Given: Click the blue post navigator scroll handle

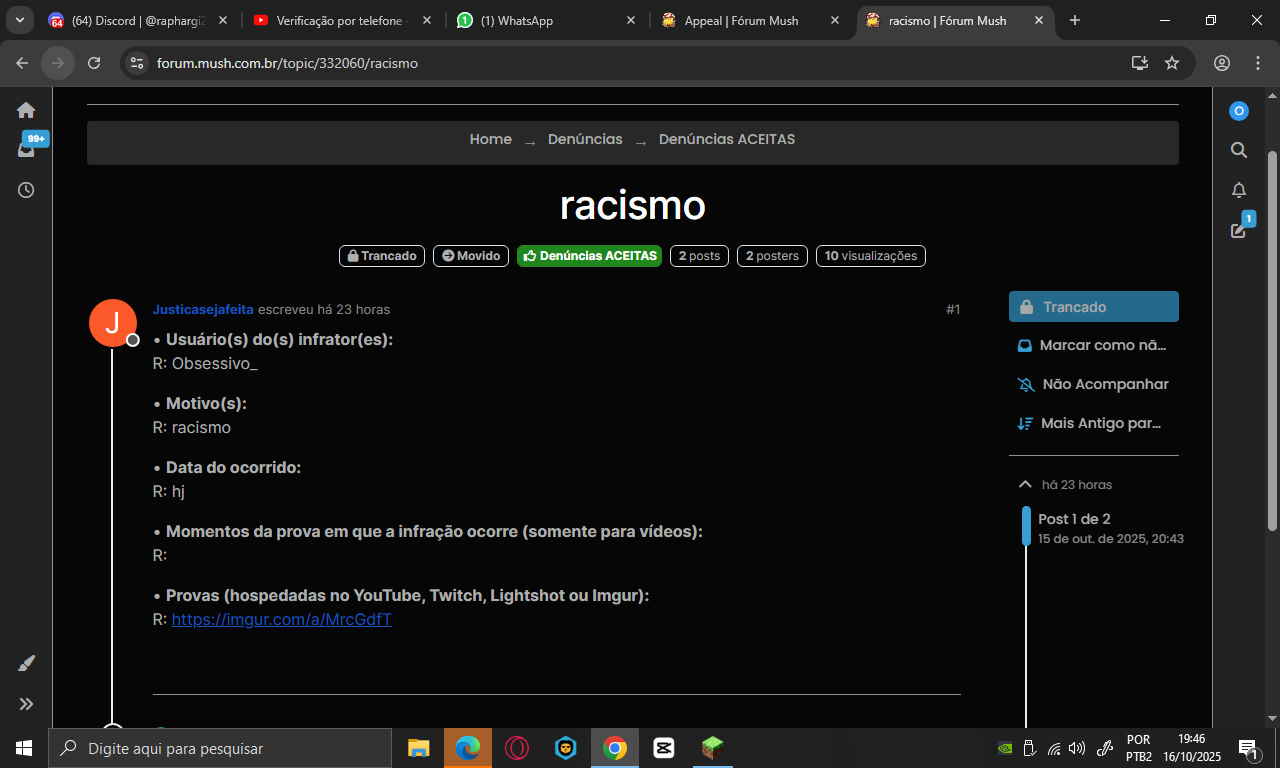Looking at the screenshot, I should point(1026,526).
